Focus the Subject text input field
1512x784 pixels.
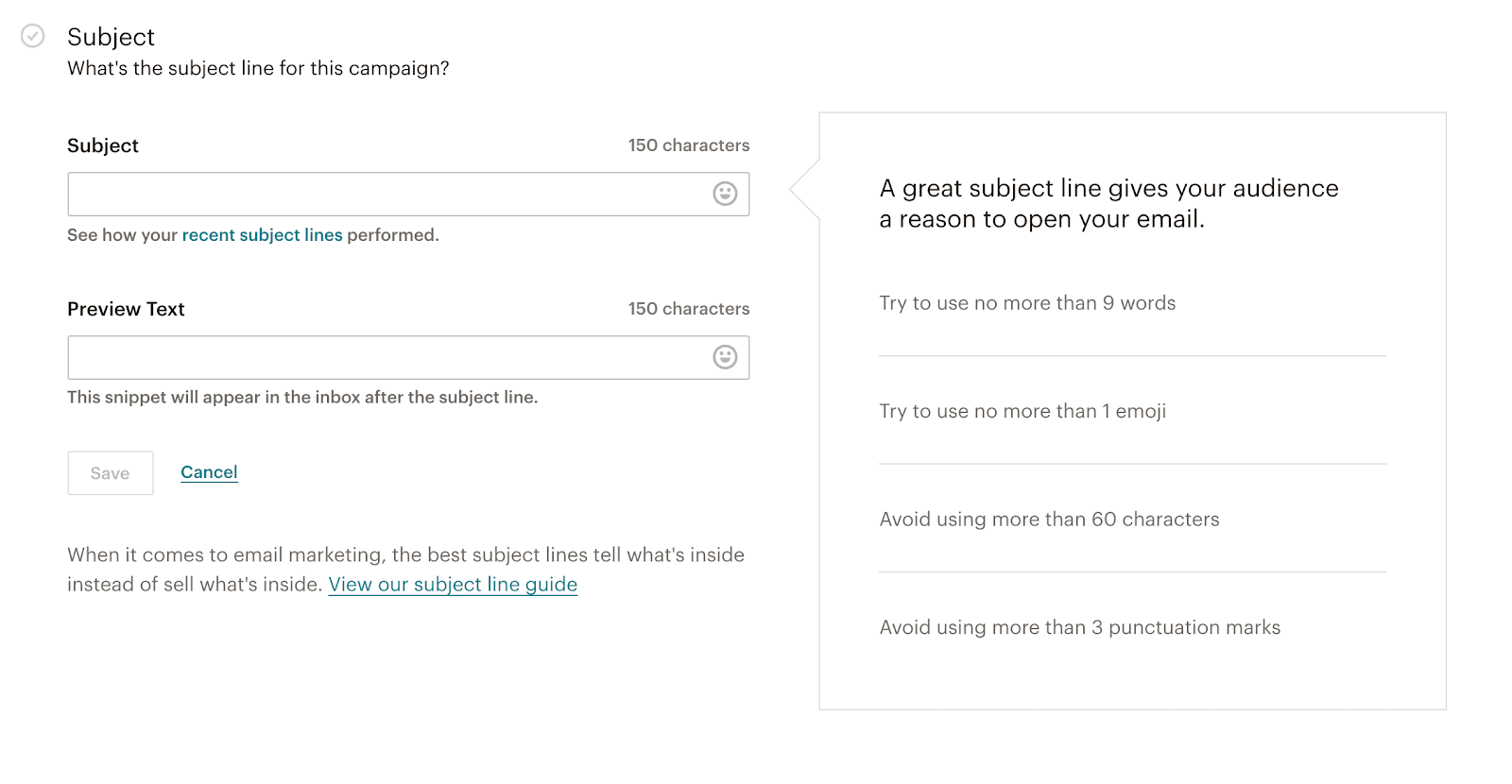tap(387, 194)
